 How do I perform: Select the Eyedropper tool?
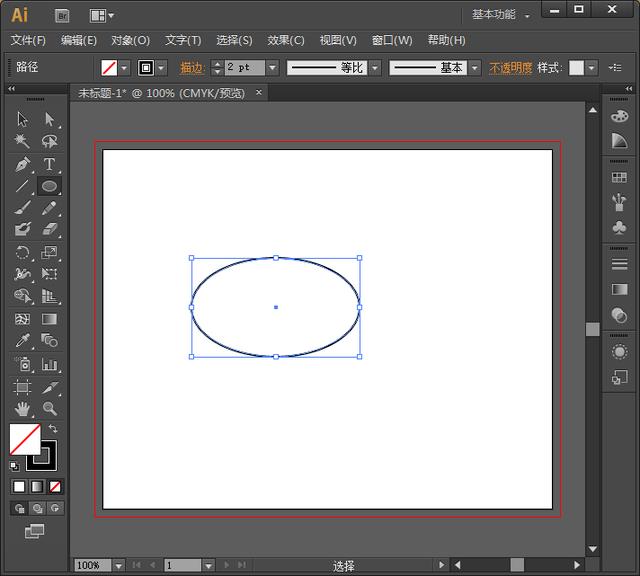pos(22,340)
